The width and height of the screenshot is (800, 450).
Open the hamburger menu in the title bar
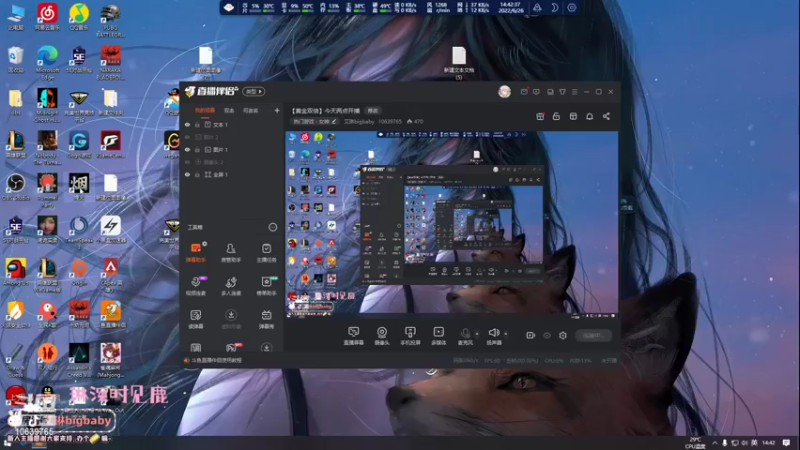click(574, 92)
